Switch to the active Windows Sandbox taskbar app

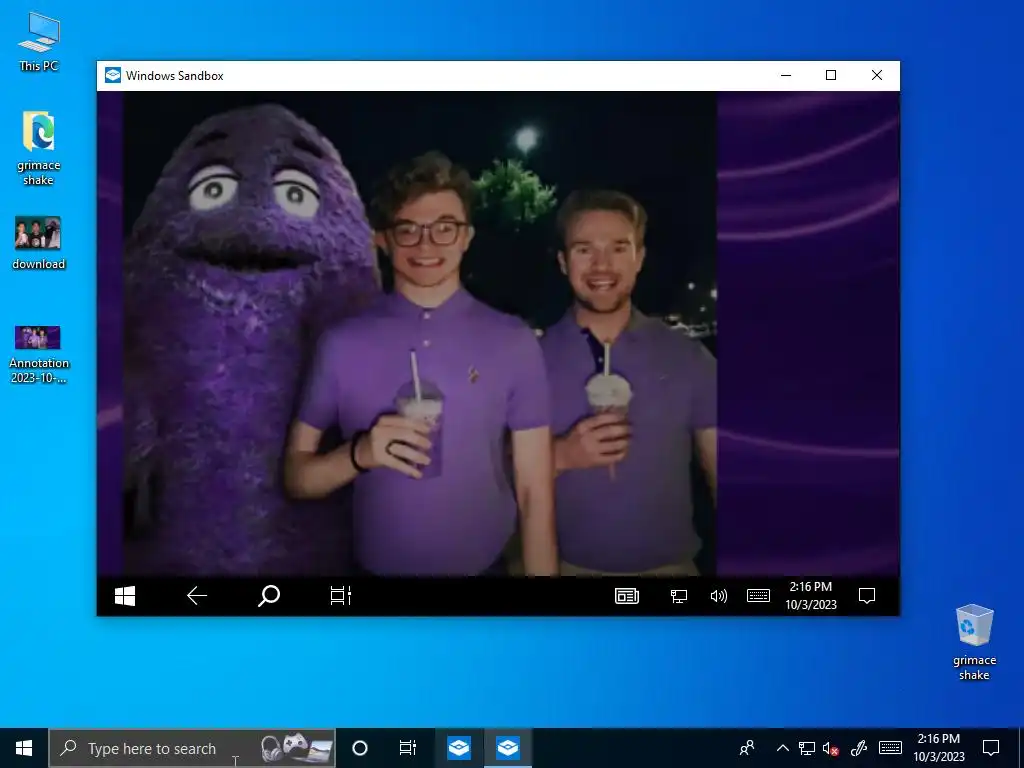(x=507, y=748)
